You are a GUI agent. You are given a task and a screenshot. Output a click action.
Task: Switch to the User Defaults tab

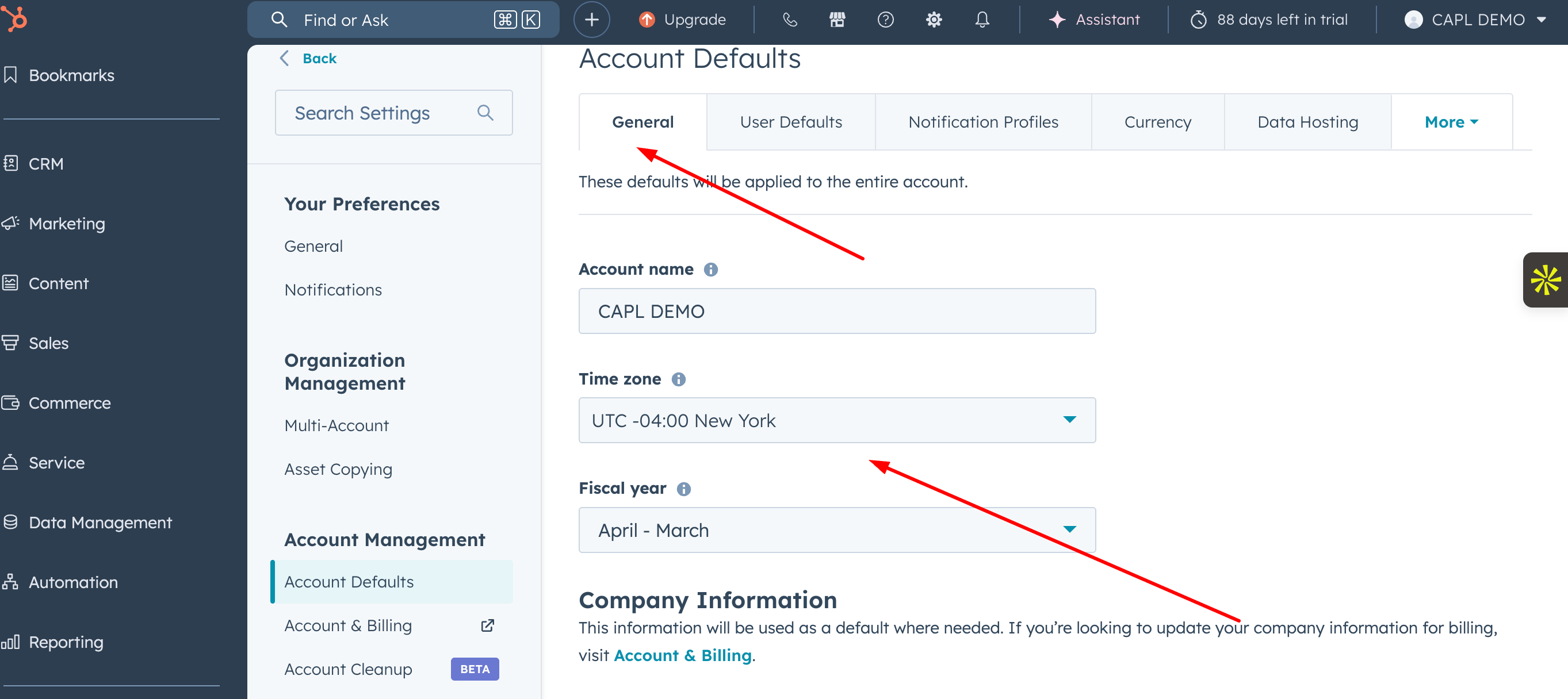[x=790, y=122]
